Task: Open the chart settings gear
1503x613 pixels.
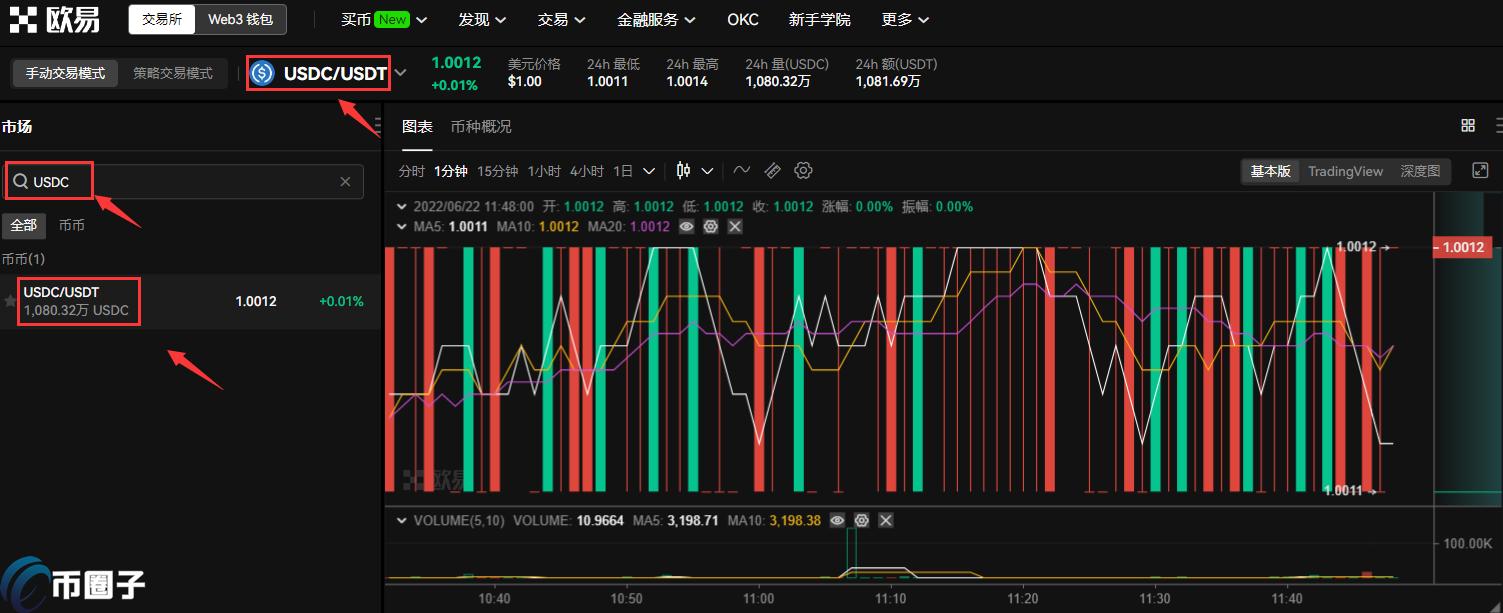Action: tap(803, 170)
